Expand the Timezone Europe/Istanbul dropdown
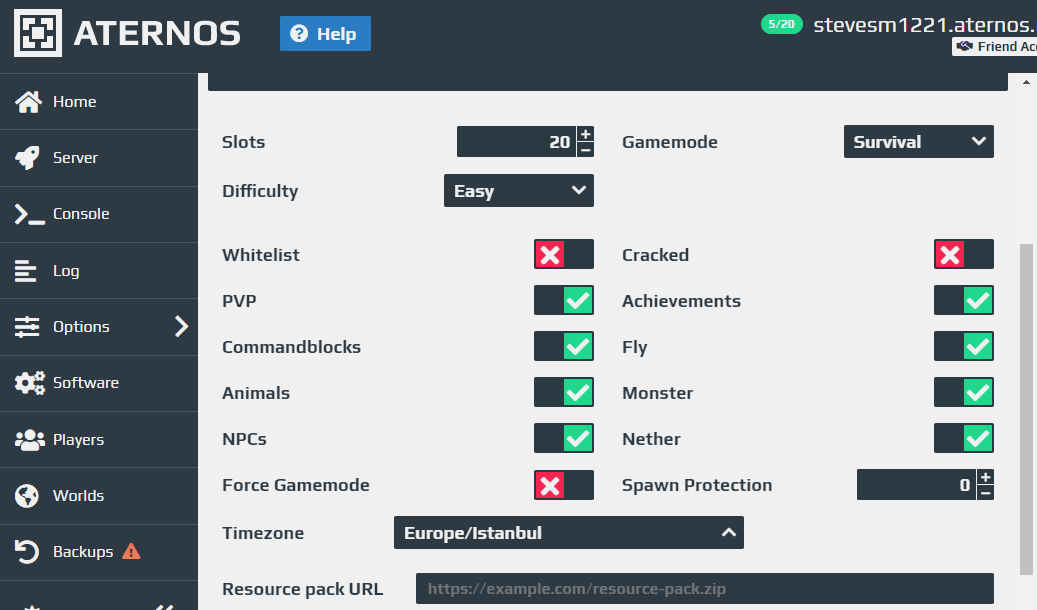This screenshot has width=1037, height=610. [x=568, y=533]
